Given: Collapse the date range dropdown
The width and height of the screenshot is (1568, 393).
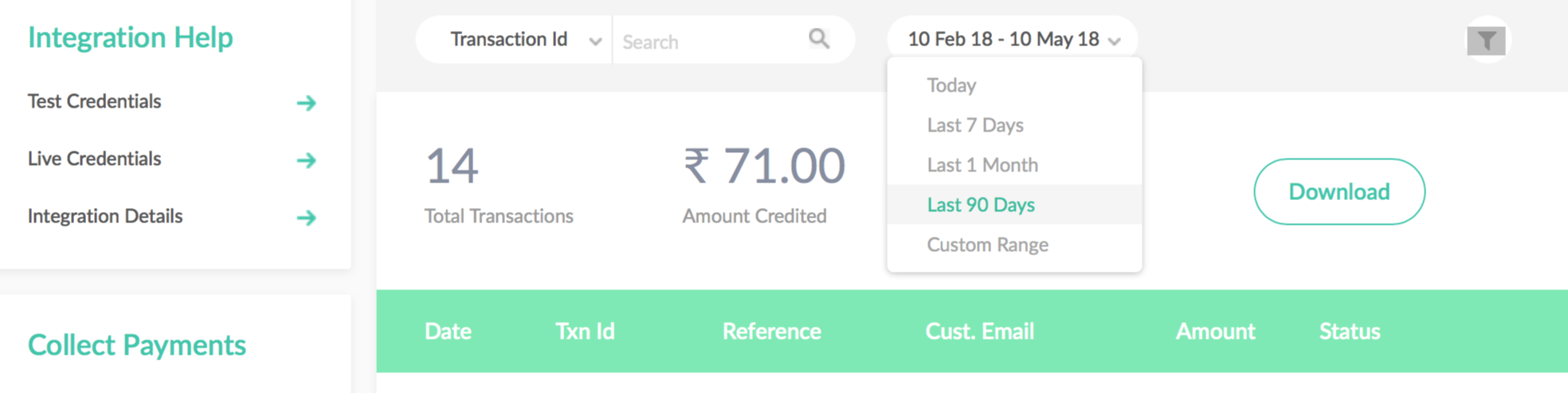Looking at the screenshot, I should [1013, 40].
